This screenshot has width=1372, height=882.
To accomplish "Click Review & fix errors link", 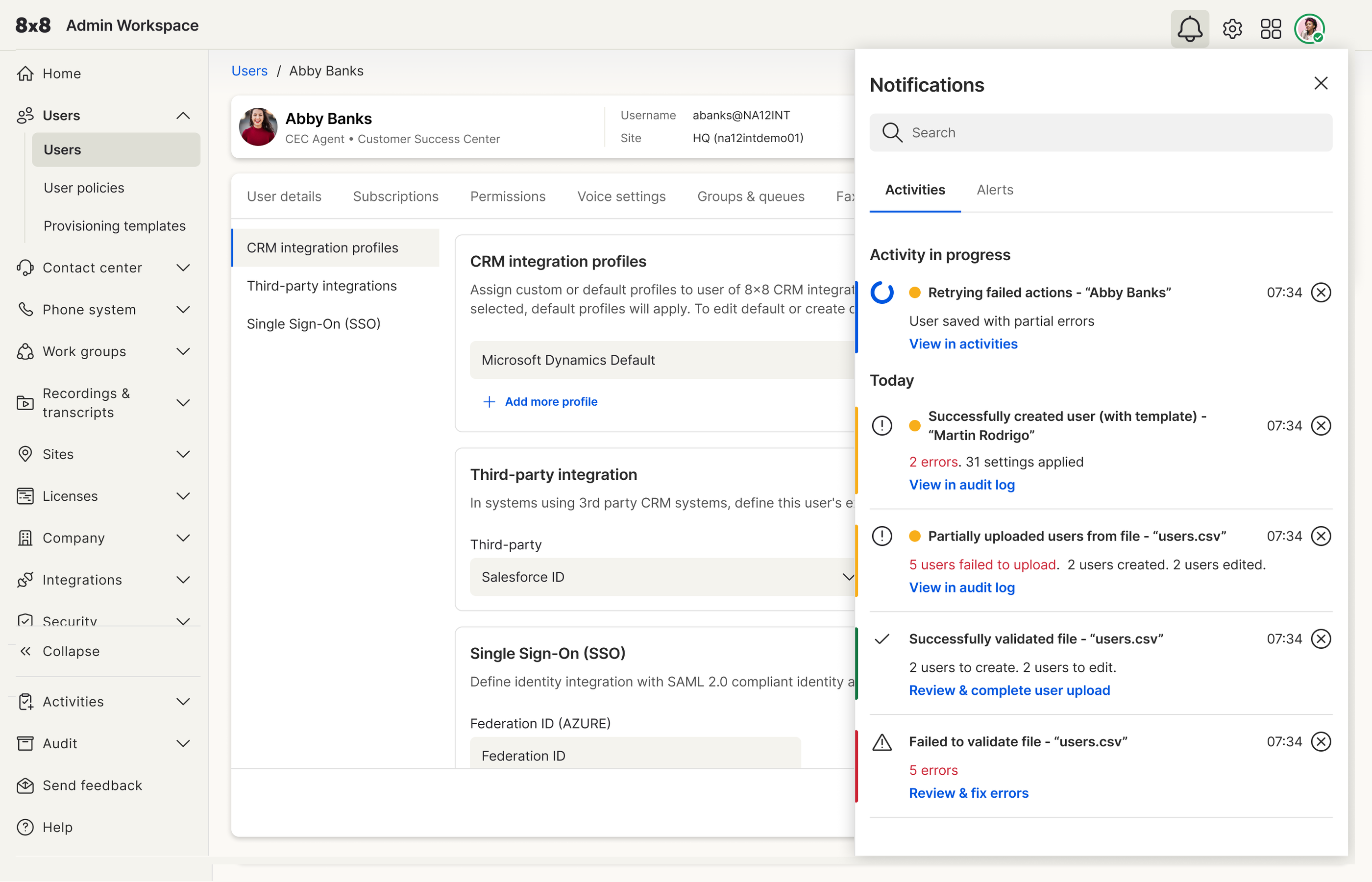I will click(969, 793).
